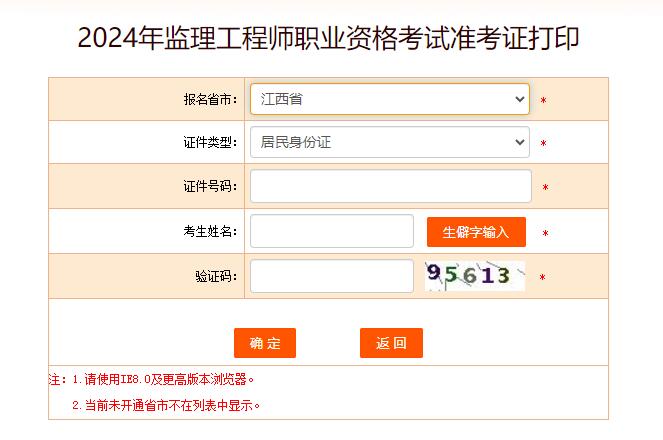Click the 2024年监理工程师 page title heading
This screenshot has height=440, width=663.
click(329, 38)
